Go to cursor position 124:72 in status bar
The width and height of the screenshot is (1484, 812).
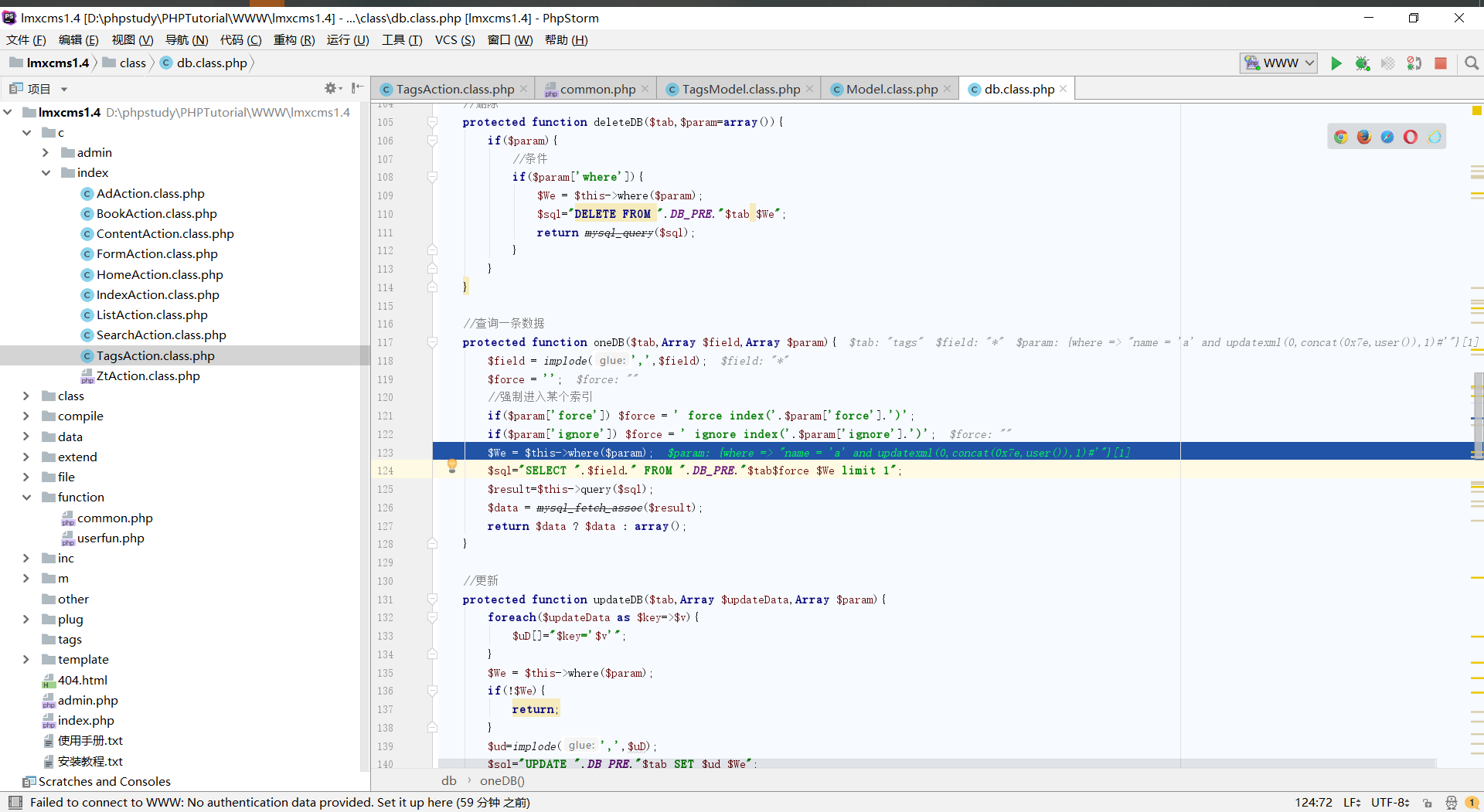pos(1313,803)
